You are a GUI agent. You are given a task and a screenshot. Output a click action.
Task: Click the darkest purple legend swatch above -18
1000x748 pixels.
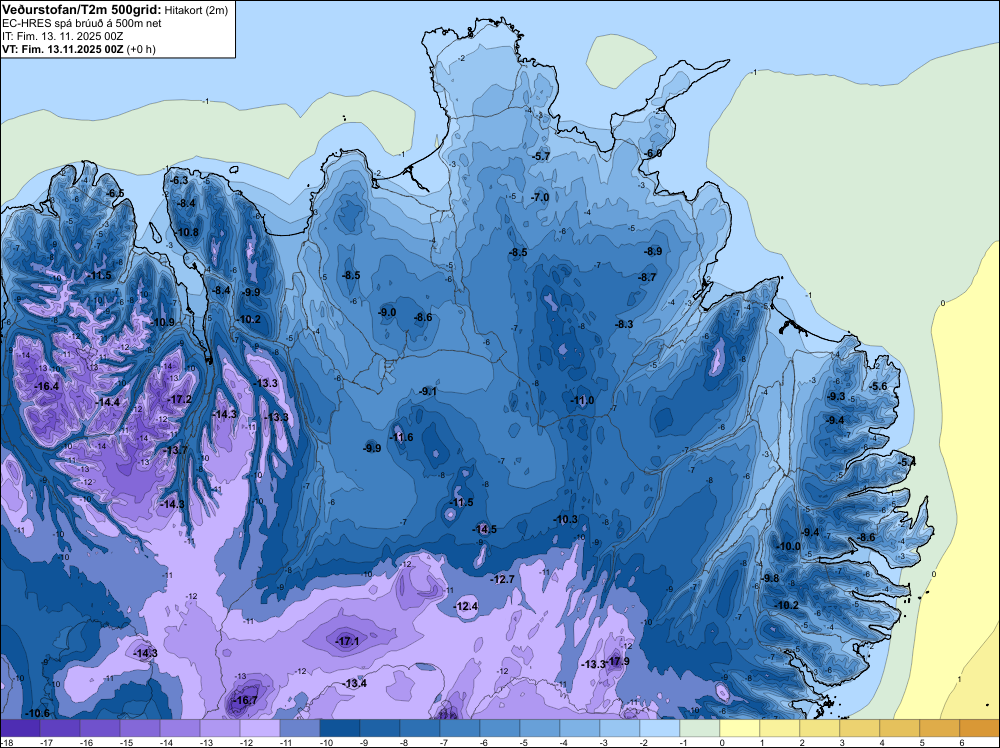[20, 728]
